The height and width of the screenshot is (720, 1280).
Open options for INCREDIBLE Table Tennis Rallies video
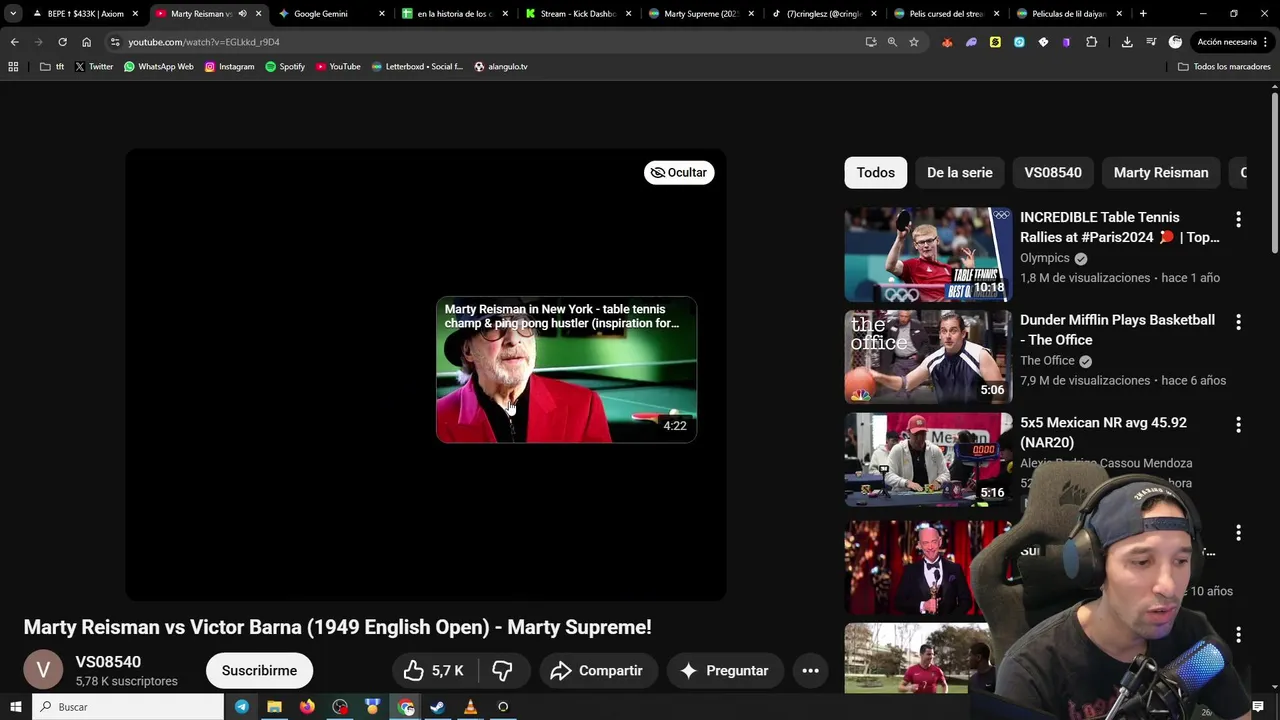click(x=1238, y=219)
